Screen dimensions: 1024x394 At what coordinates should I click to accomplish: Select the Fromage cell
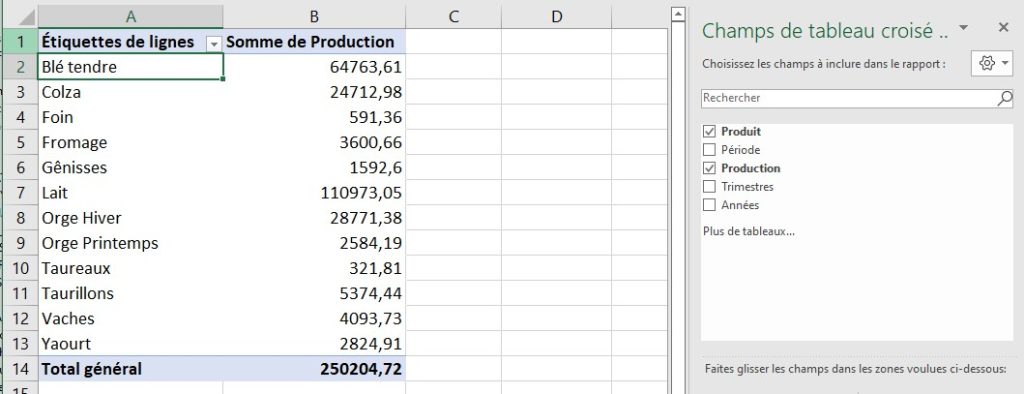(131, 142)
